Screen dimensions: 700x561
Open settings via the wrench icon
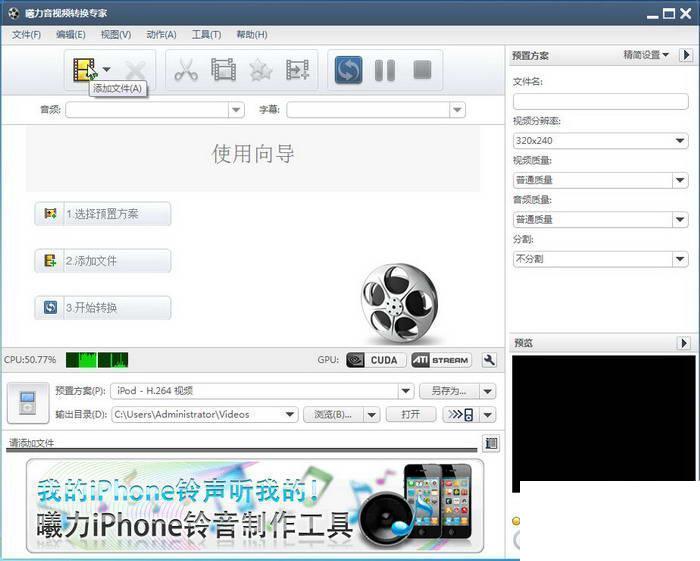click(489, 360)
